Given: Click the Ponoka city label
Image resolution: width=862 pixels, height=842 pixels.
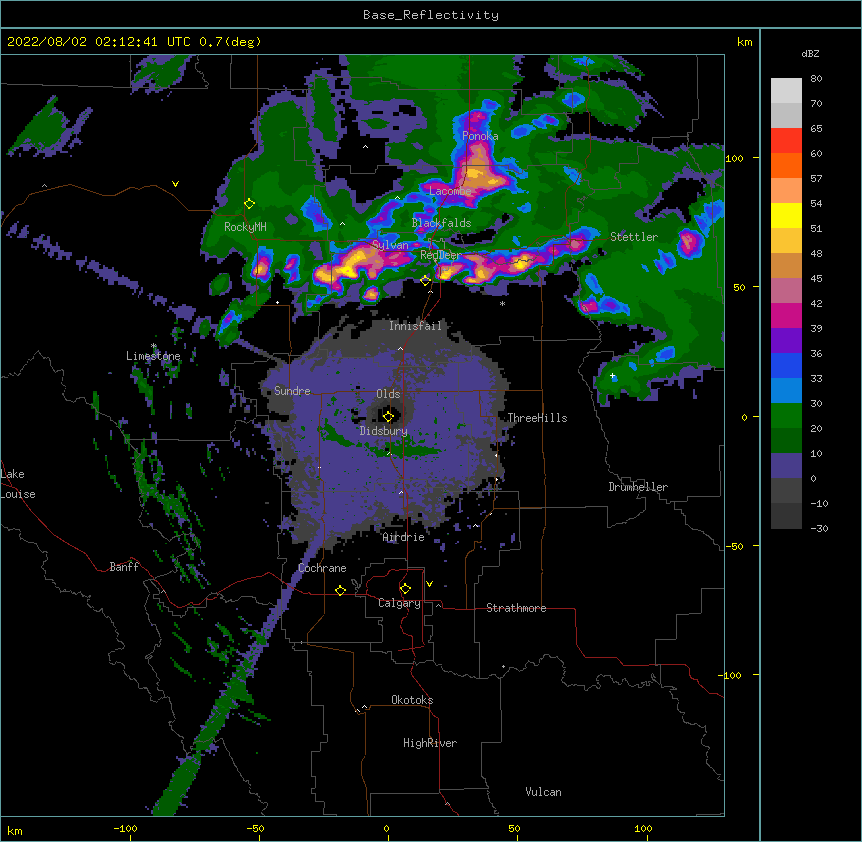Looking at the screenshot, I should pyautogui.click(x=480, y=136).
